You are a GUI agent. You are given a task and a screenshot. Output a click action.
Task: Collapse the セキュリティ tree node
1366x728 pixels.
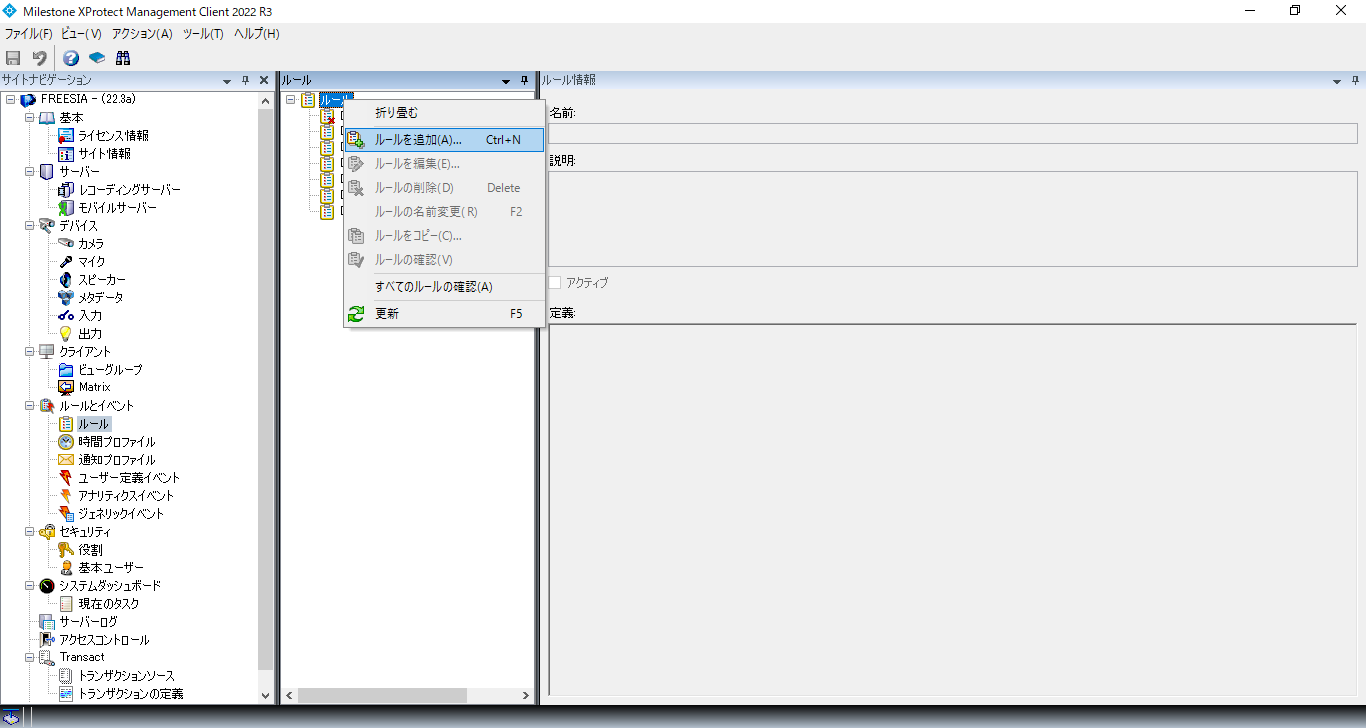click(30, 532)
